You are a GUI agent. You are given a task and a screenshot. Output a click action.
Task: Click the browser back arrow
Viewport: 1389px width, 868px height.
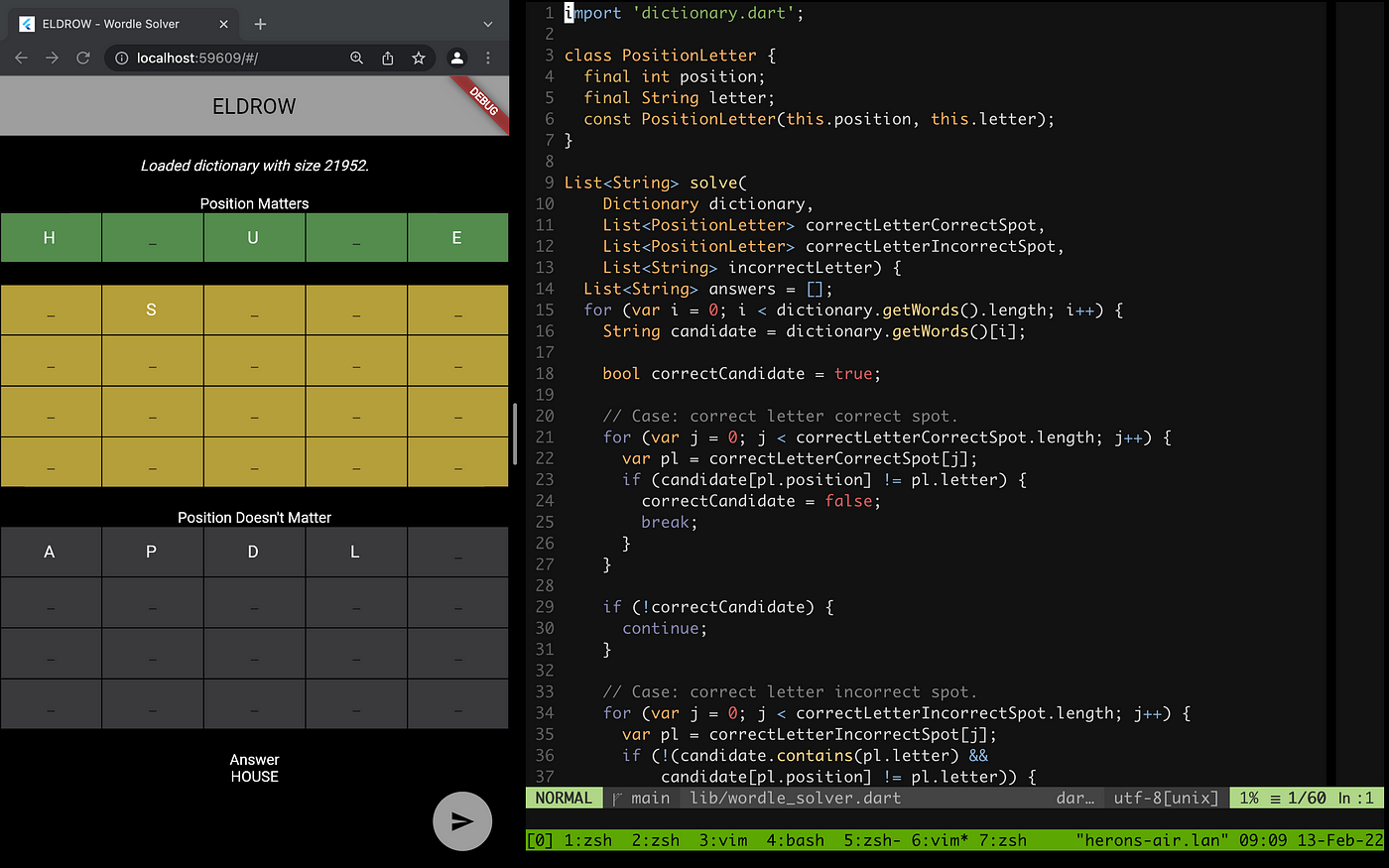(21, 59)
